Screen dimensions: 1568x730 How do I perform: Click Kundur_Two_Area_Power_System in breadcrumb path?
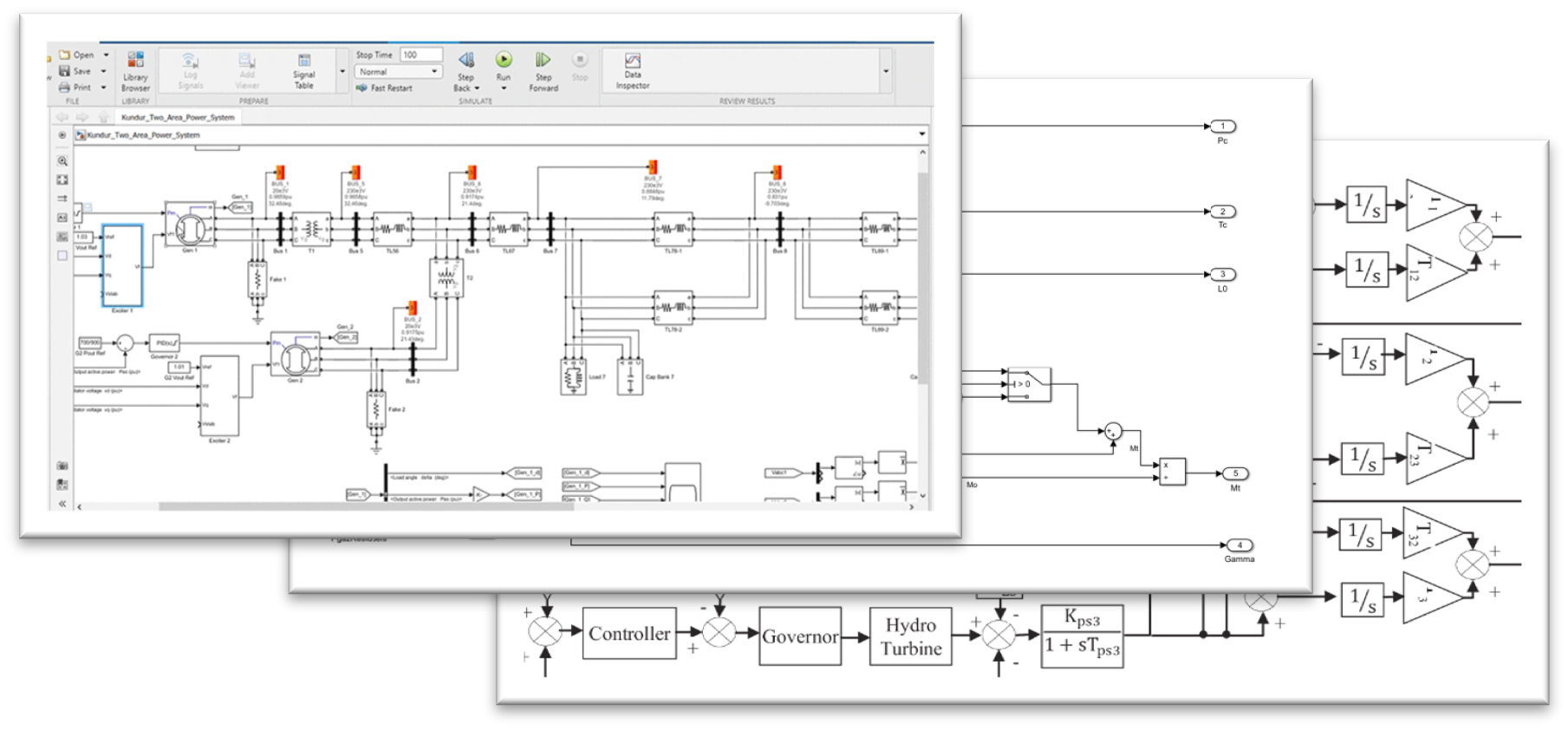[143, 135]
